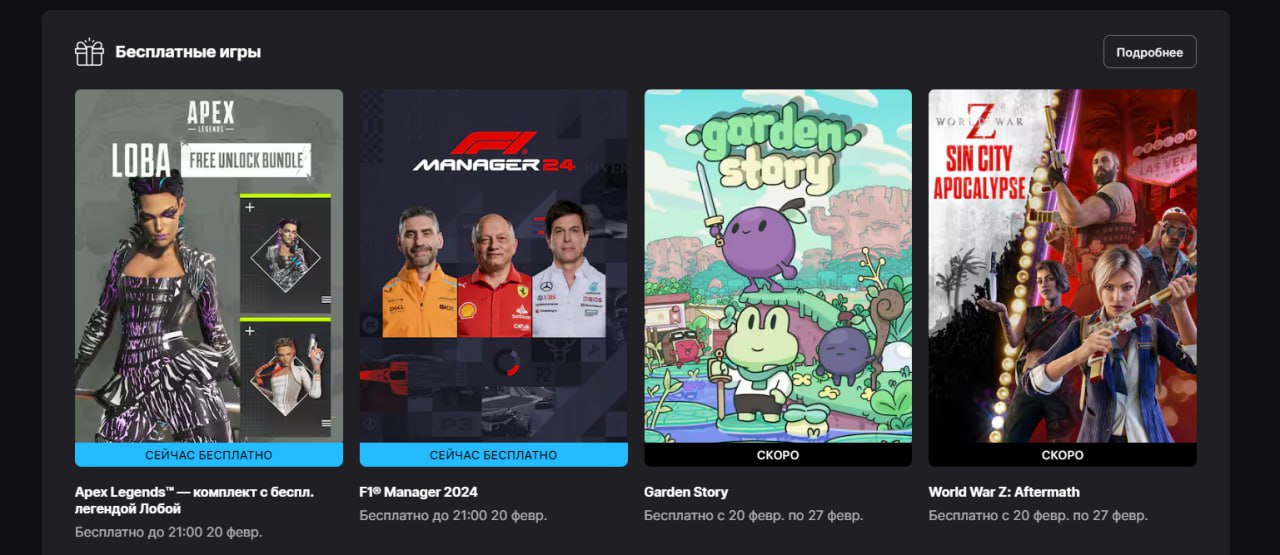1280x555 pixels.
Task: Click СЕЙЧАС БЕСПЛАТНО banner under F1 Manager
Action: [494, 455]
